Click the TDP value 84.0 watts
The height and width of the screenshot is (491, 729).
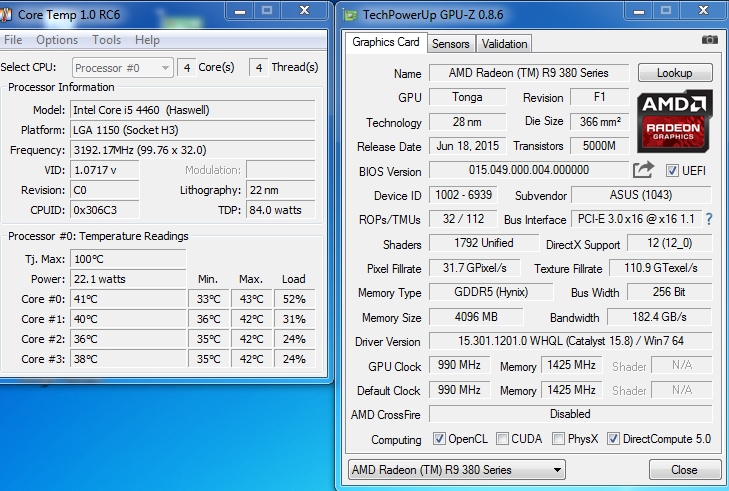click(281, 210)
